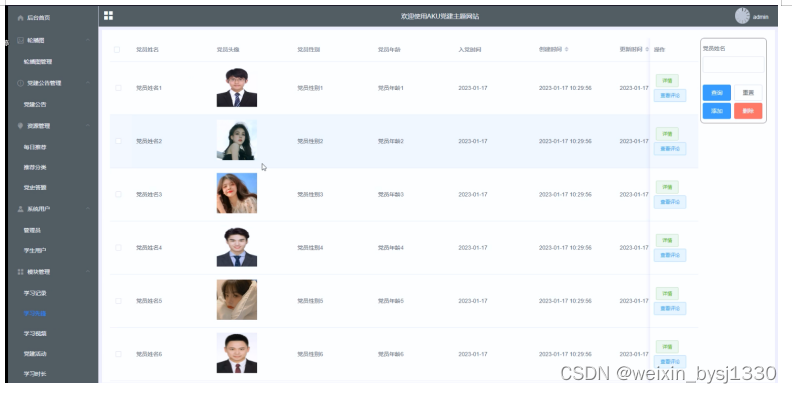Check the box for row 党员姓名6

pyautogui.click(x=118, y=354)
